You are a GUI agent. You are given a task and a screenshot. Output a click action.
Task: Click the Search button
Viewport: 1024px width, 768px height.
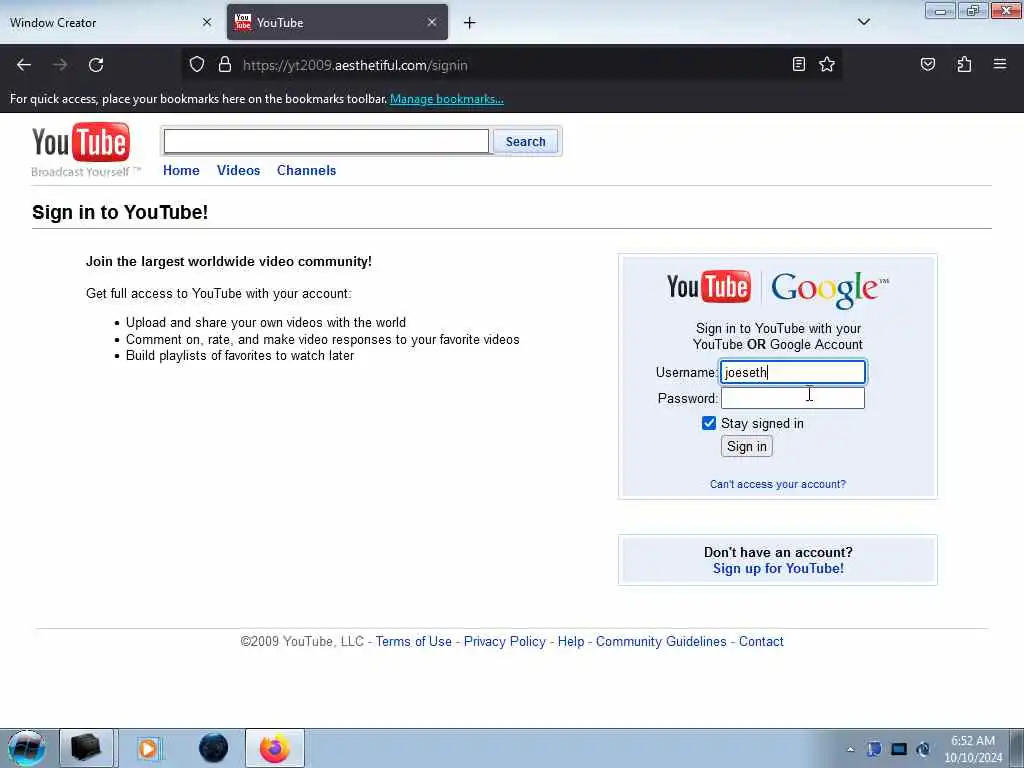(x=526, y=142)
